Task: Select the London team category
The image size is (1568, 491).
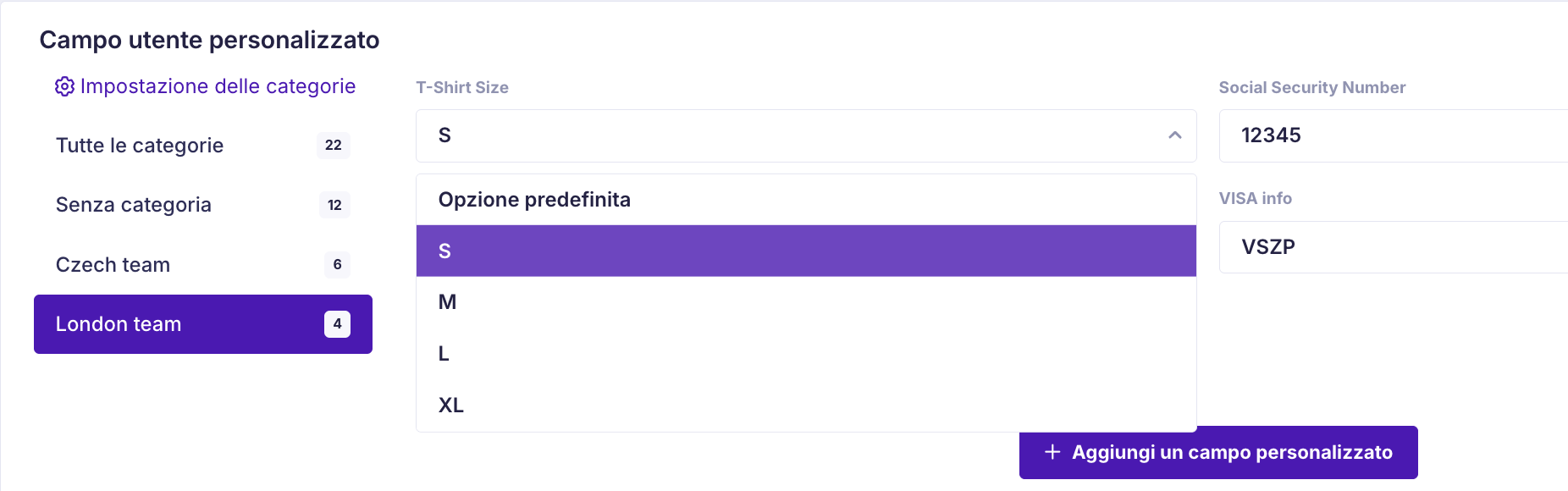Action: tap(203, 324)
